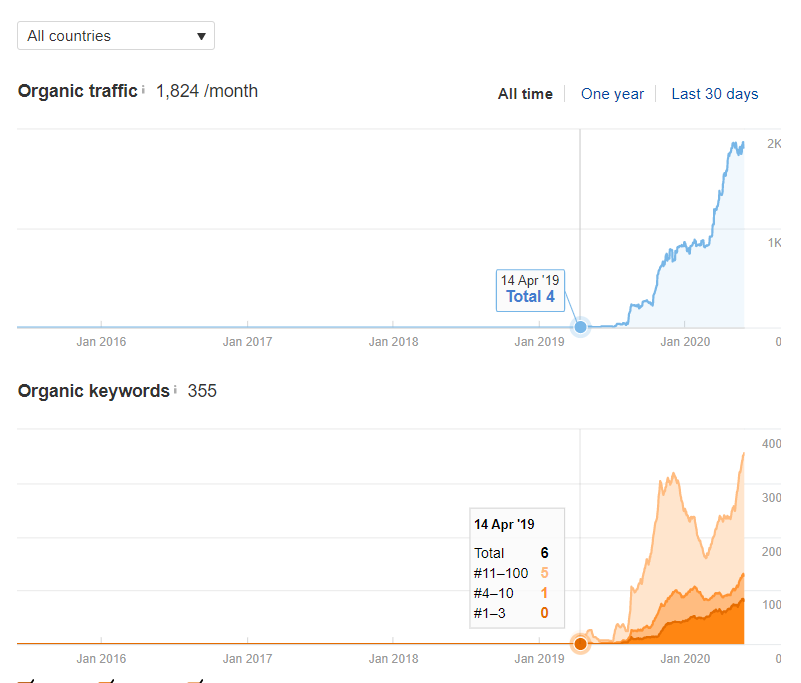Click the Organic traffic heading
The width and height of the screenshot is (801, 683).
click(x=77, y=91)
